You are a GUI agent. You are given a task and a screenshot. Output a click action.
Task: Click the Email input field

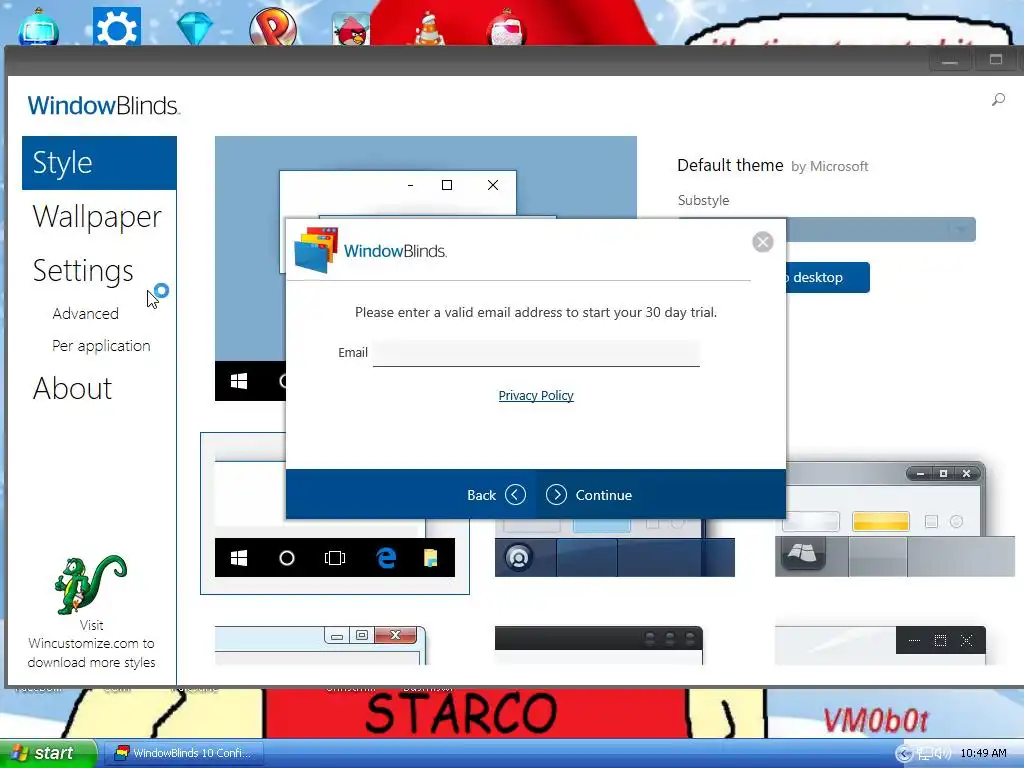point(536,353)
